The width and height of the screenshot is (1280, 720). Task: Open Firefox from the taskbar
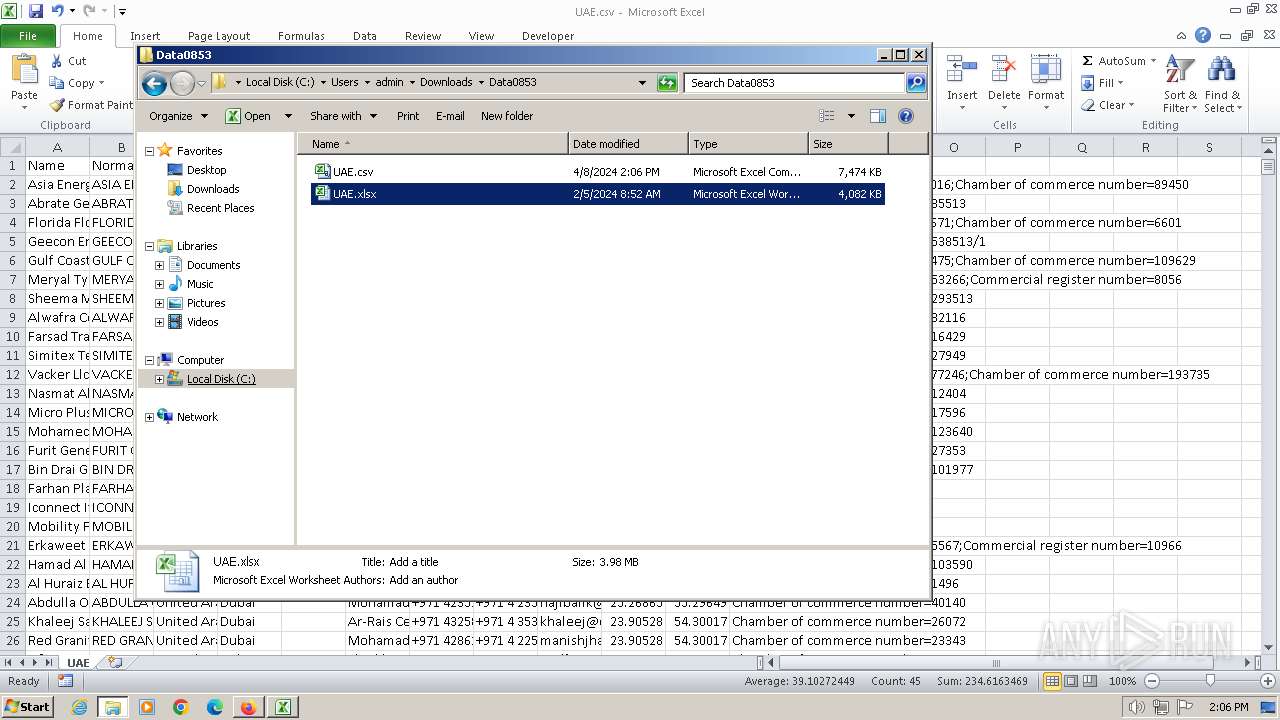coord(248,707)
